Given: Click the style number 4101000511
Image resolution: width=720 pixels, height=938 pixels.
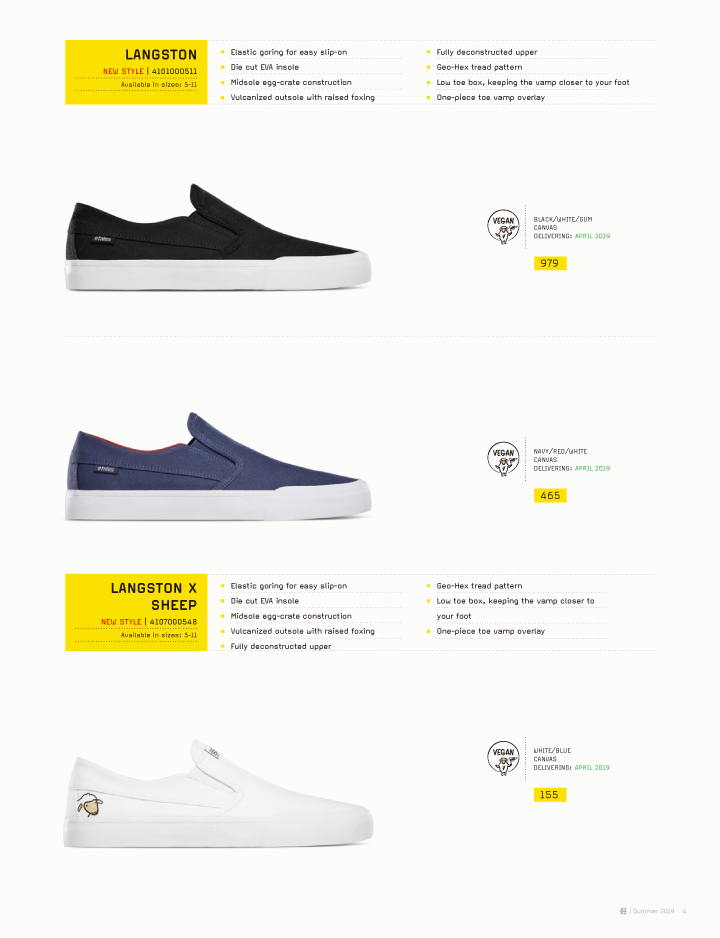Looking at the screenshot, I should click(174, 71).
